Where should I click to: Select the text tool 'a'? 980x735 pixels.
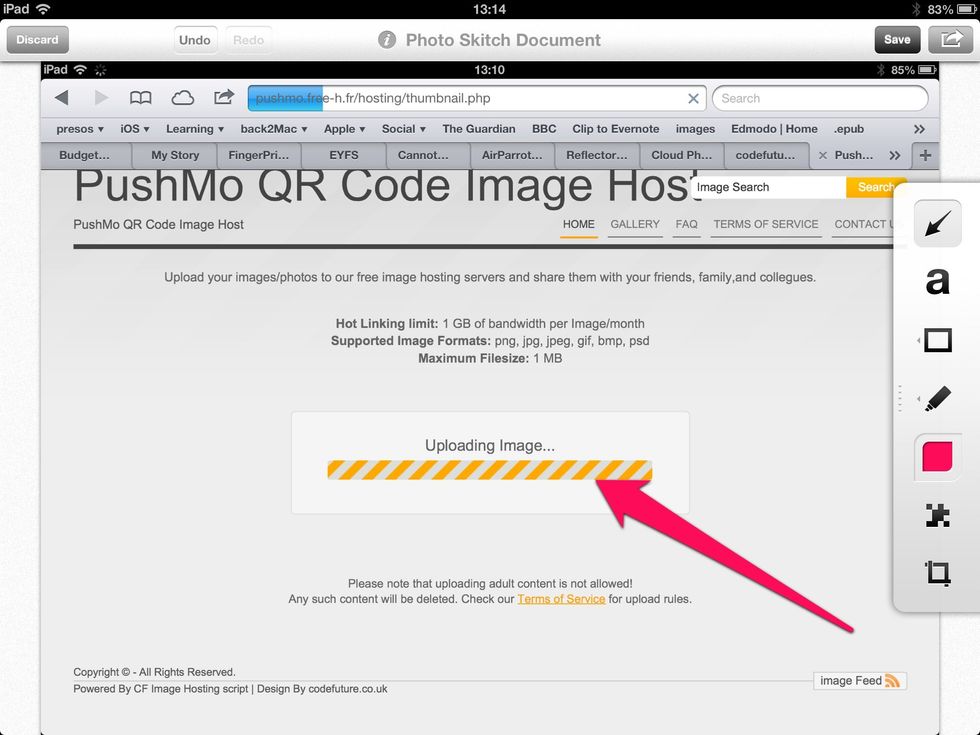pyautogui.click(x=937, y=281)
